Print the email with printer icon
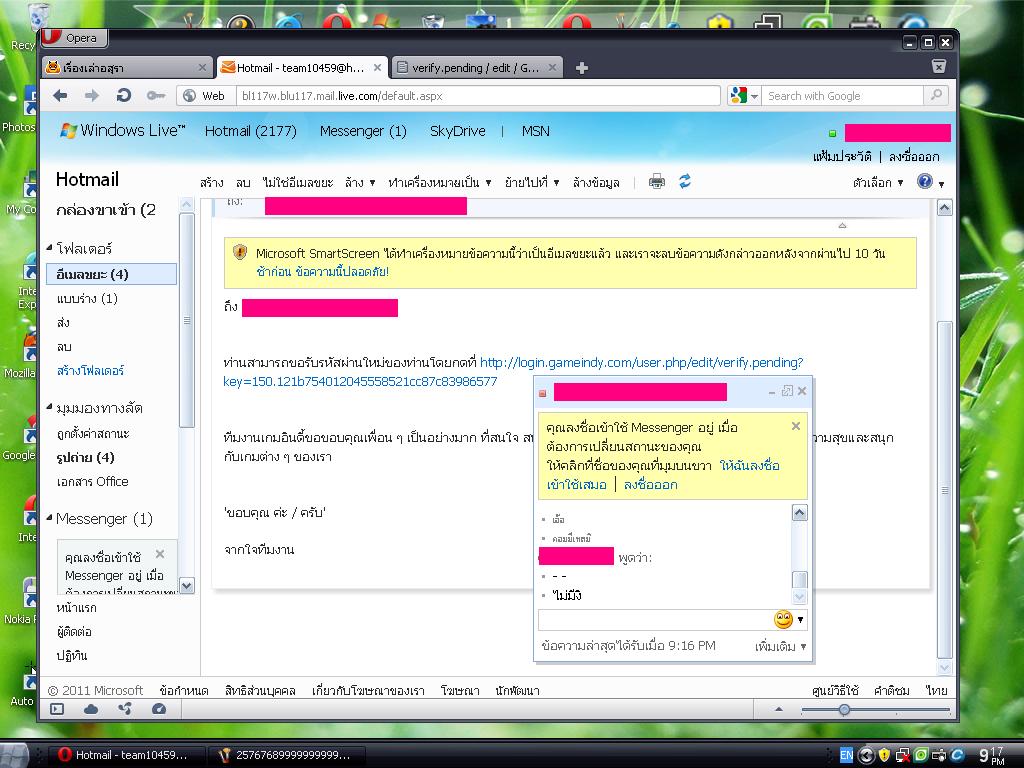 (657, 182)
